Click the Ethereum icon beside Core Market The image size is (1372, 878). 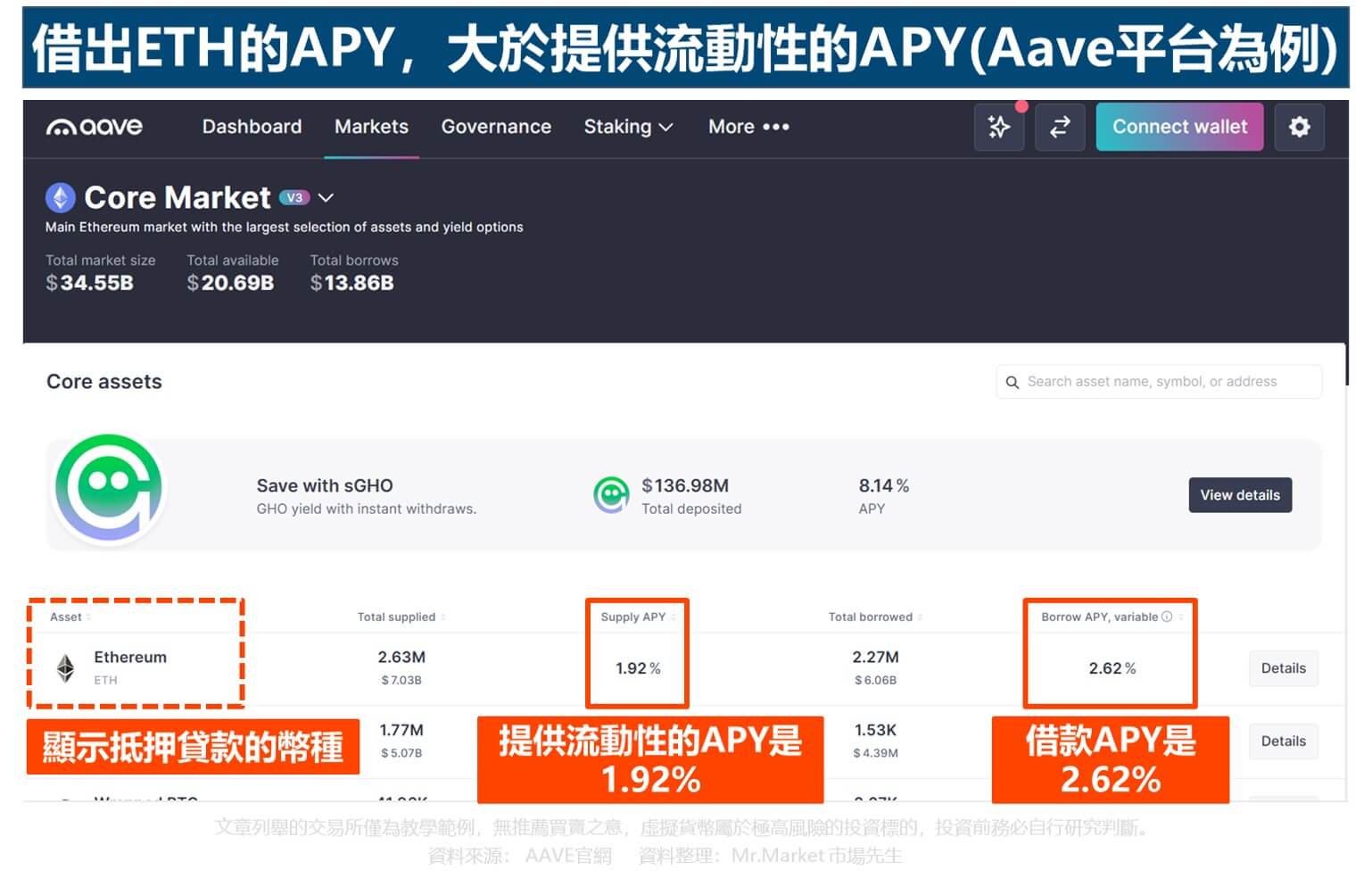[x=61, y=197]
